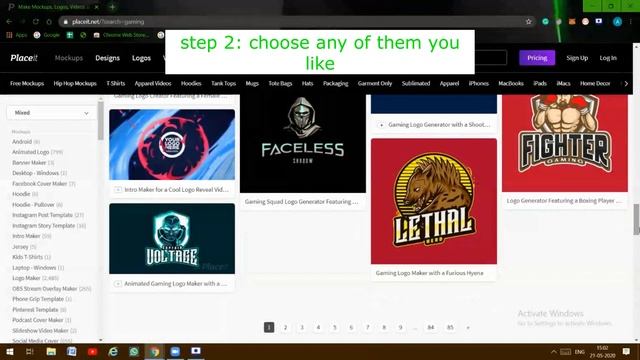This screenshot has width=640, height=360.
Task: Select Mugs category
Action: (x=252, y=83)
